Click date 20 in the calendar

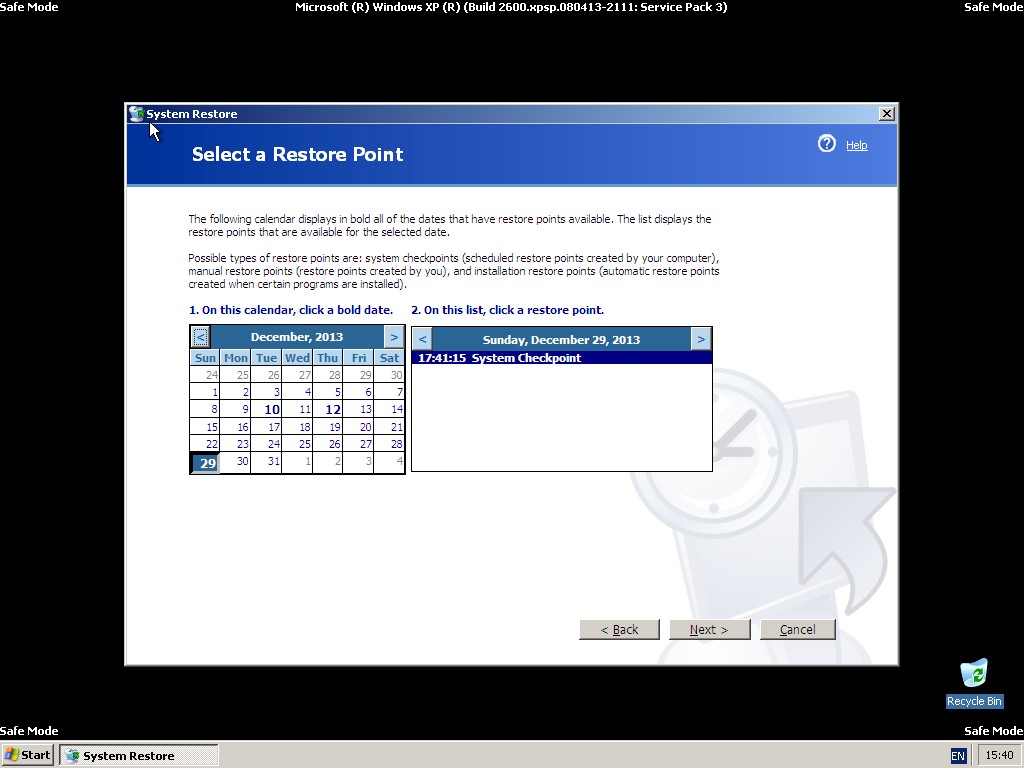pyautogui.click(x=359, y=427)
